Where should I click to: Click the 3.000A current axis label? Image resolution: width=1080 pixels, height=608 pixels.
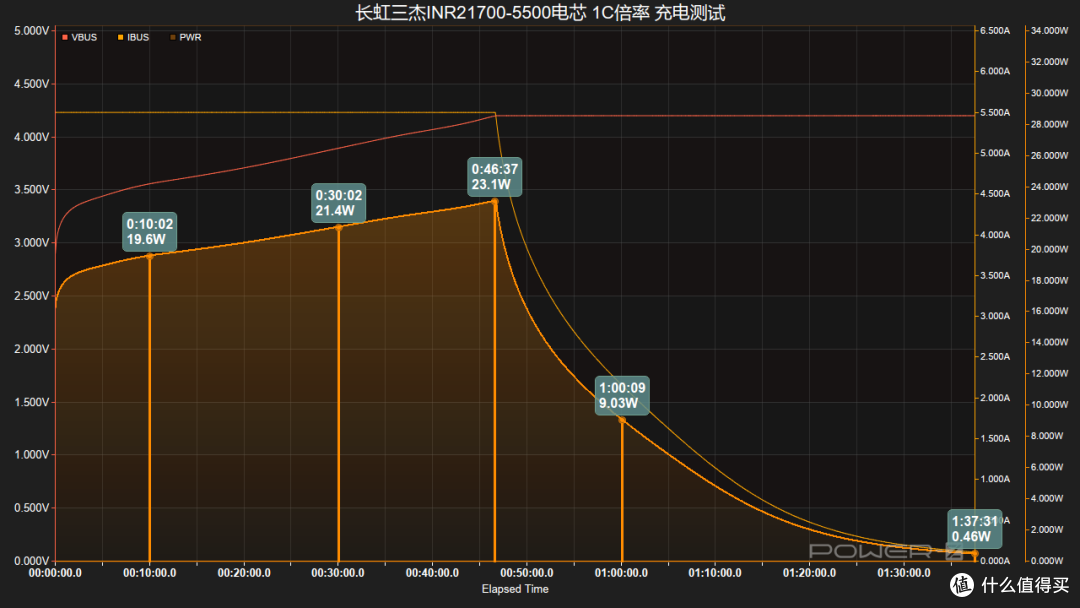click(x=995, y=316)
